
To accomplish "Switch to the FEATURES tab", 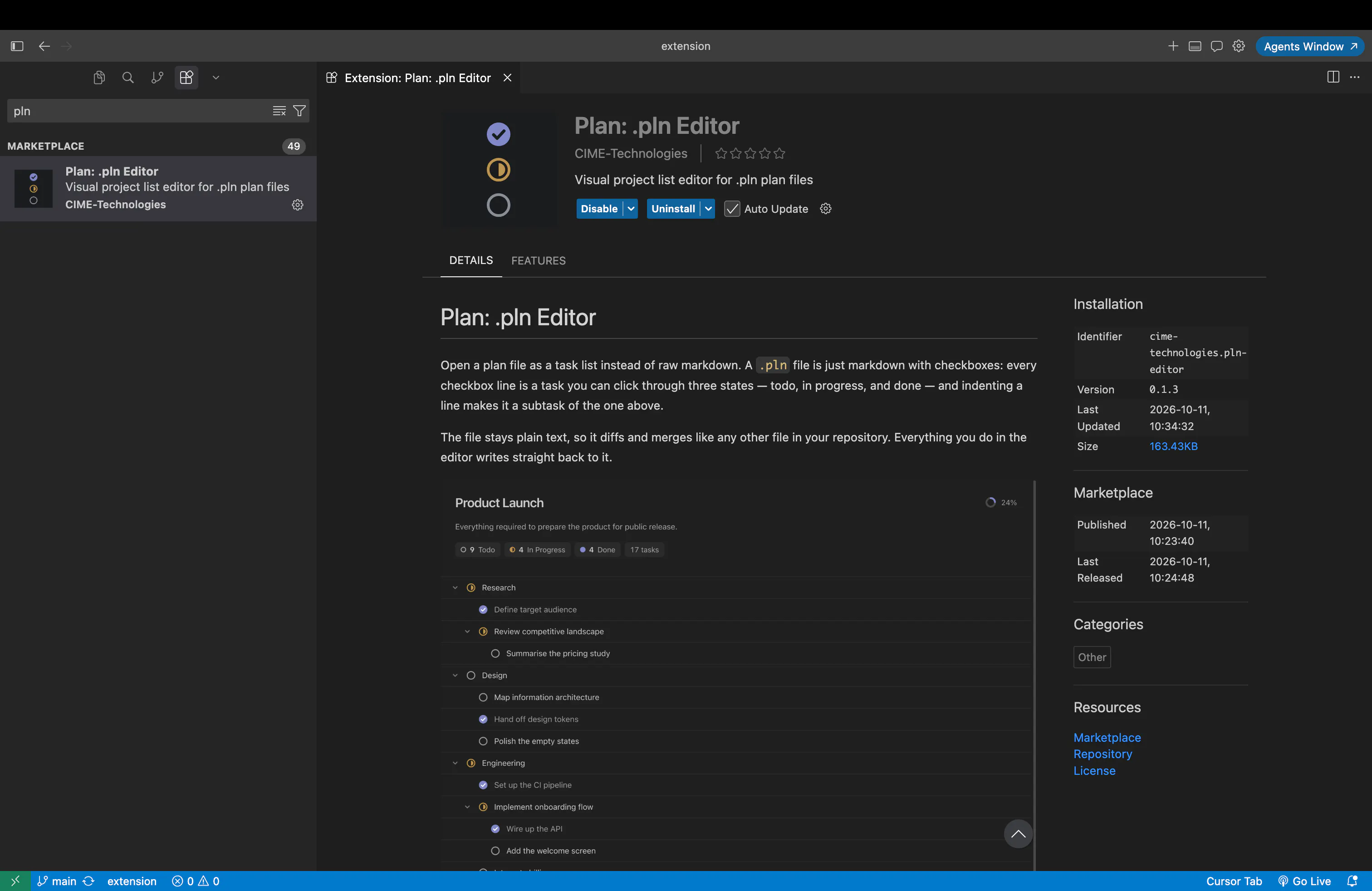I will click(539, 260).
